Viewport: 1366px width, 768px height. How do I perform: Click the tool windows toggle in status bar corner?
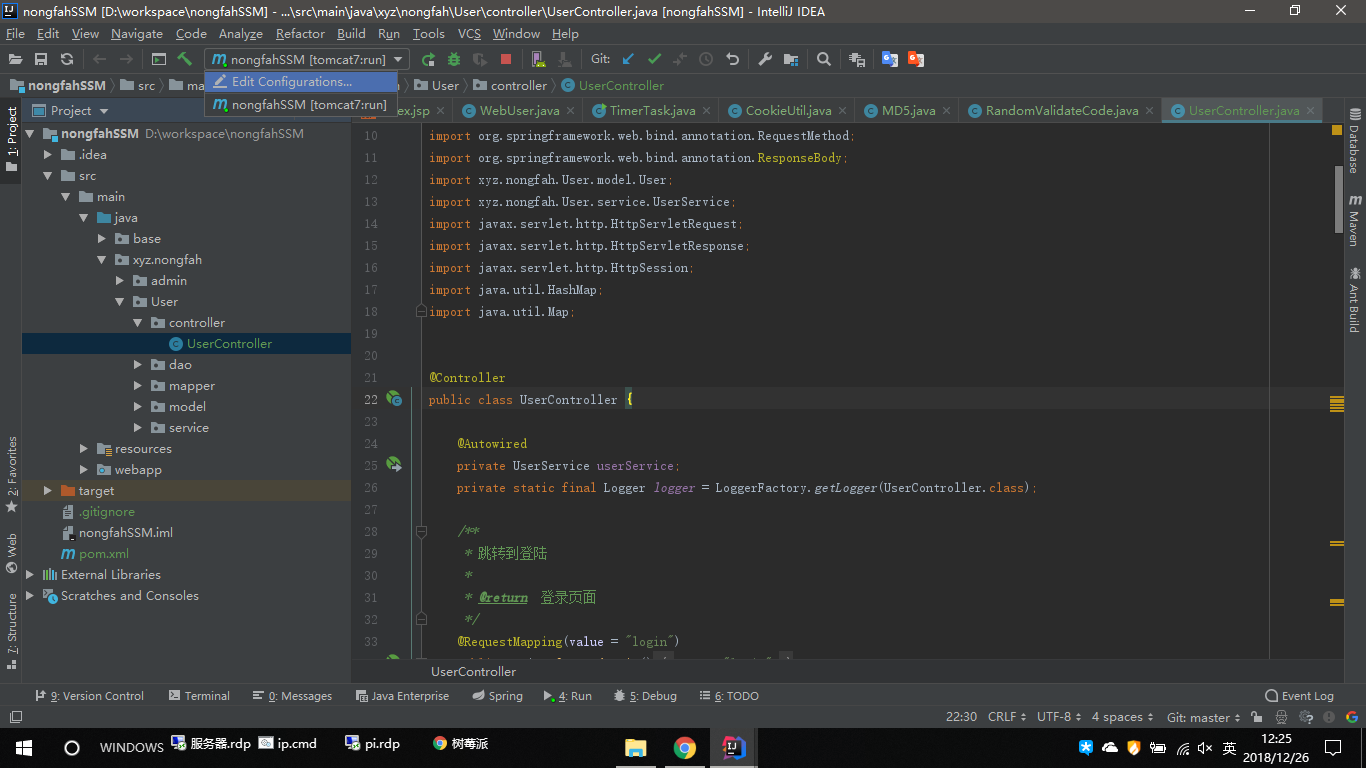15,717
